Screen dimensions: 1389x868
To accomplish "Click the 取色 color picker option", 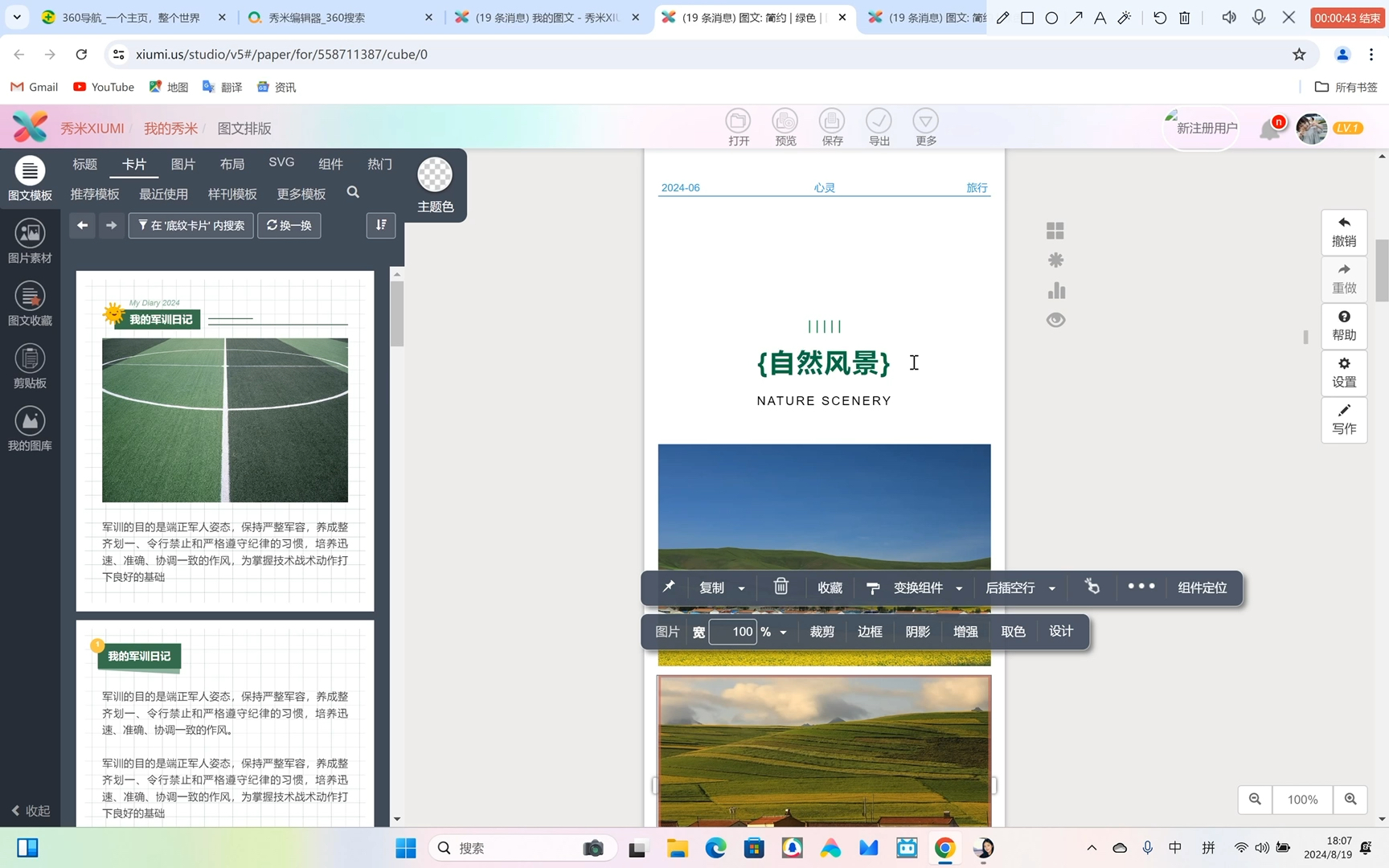I will point(1013,632).
